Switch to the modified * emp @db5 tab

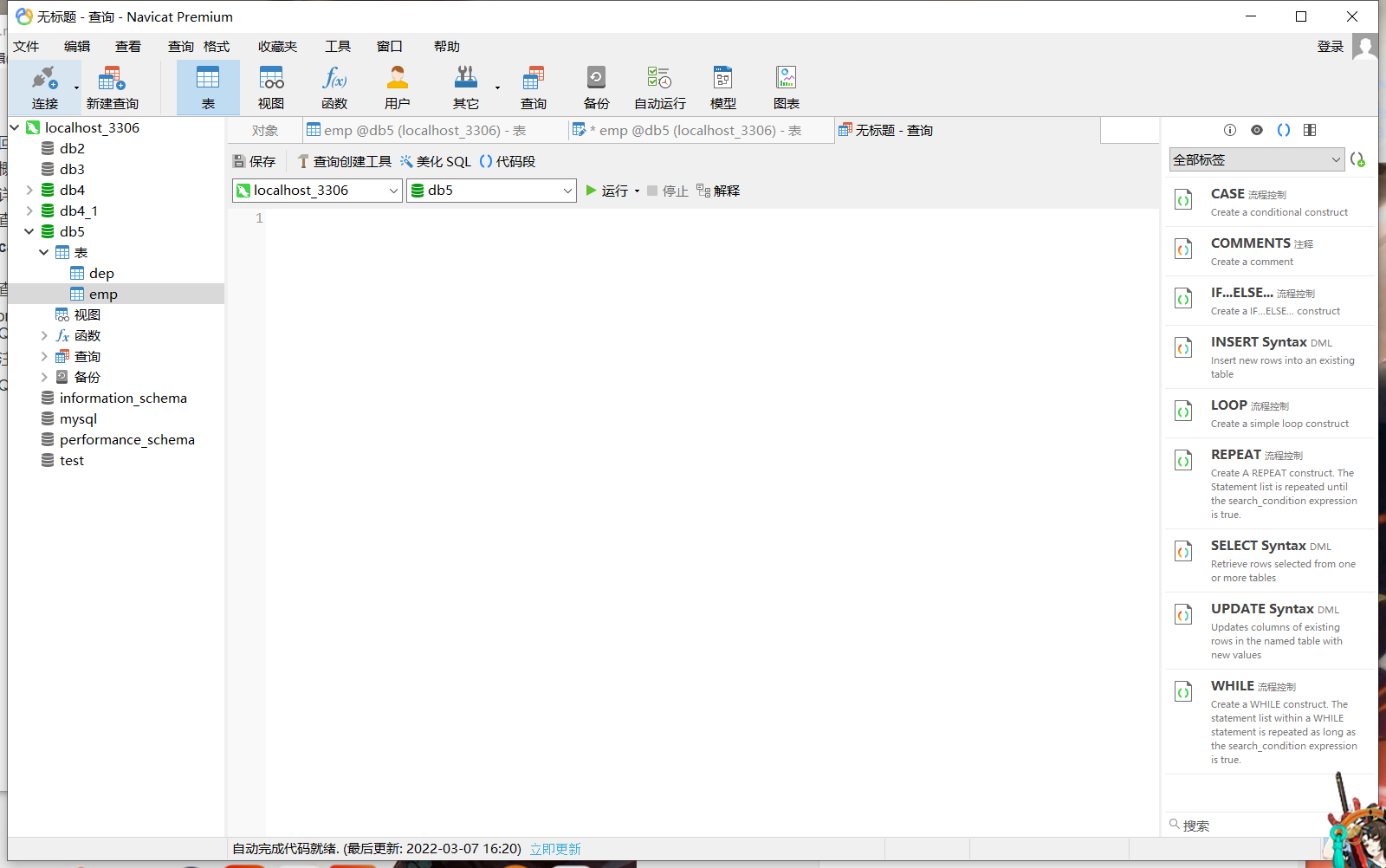point(701,131)
